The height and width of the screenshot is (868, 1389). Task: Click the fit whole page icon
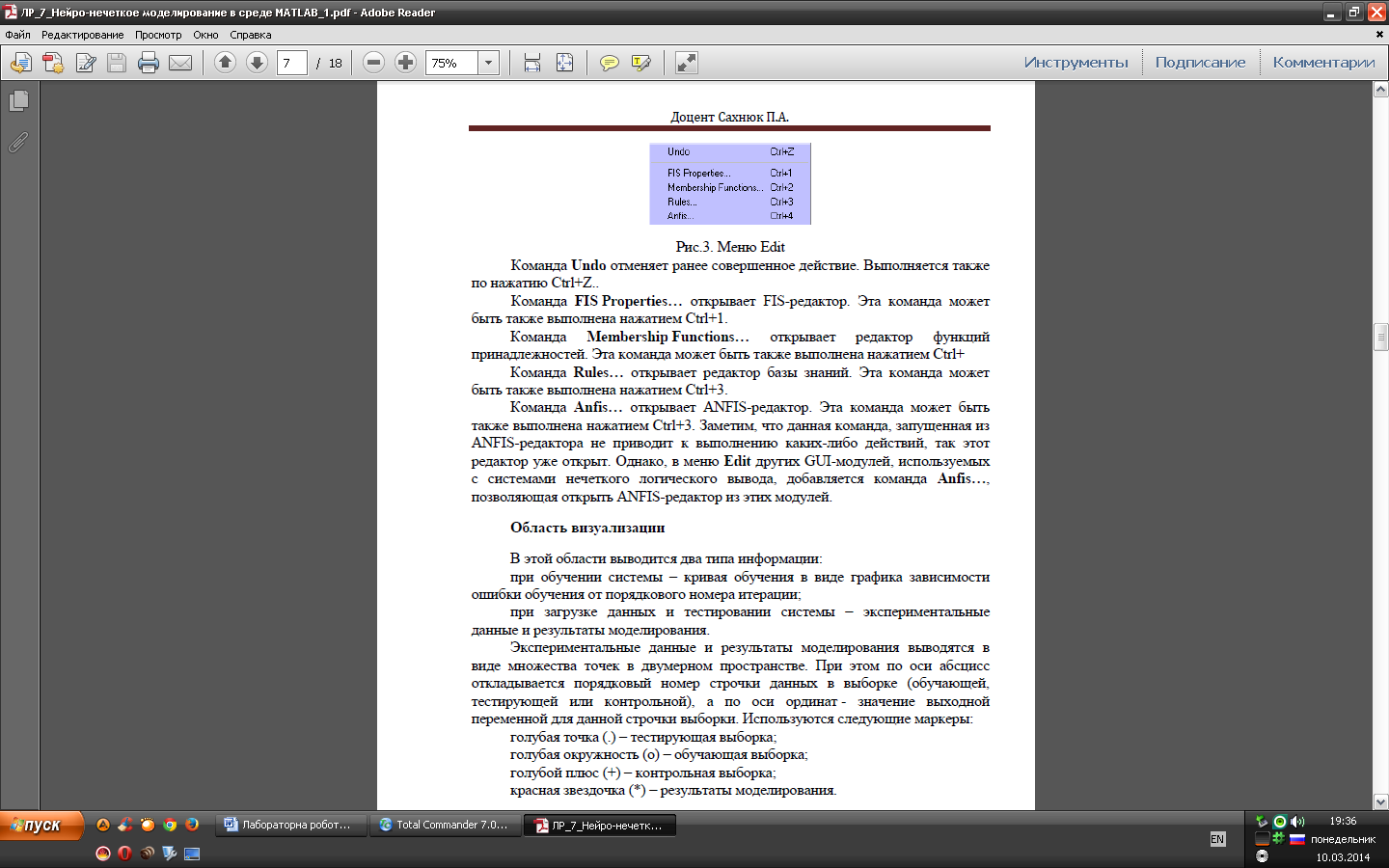[565, 63]
